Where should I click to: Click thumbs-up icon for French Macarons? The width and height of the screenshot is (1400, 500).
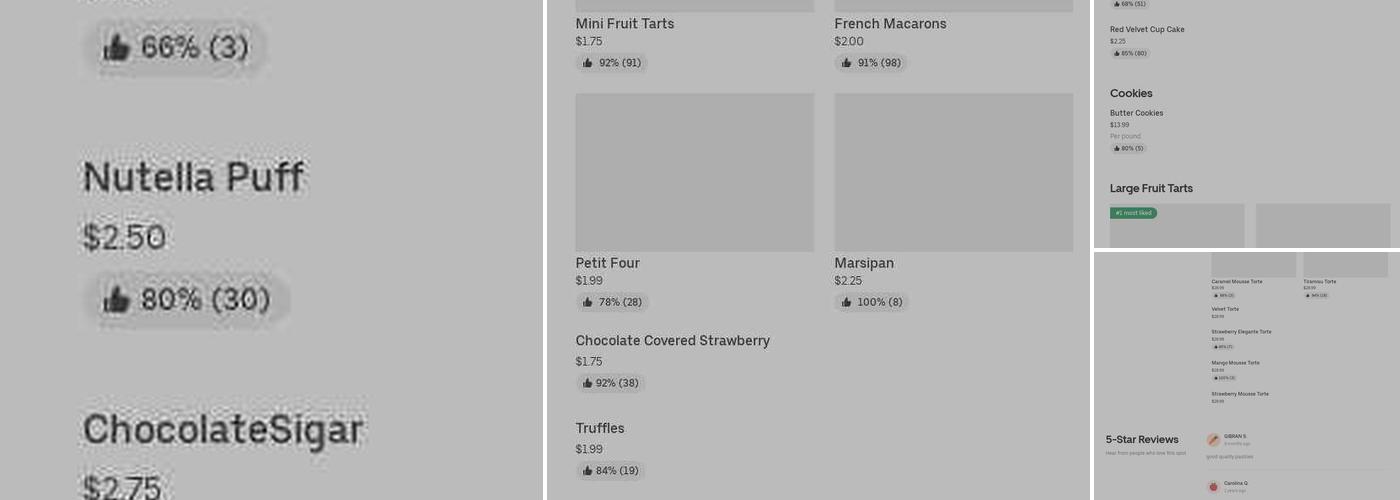[x=846, y=63]
